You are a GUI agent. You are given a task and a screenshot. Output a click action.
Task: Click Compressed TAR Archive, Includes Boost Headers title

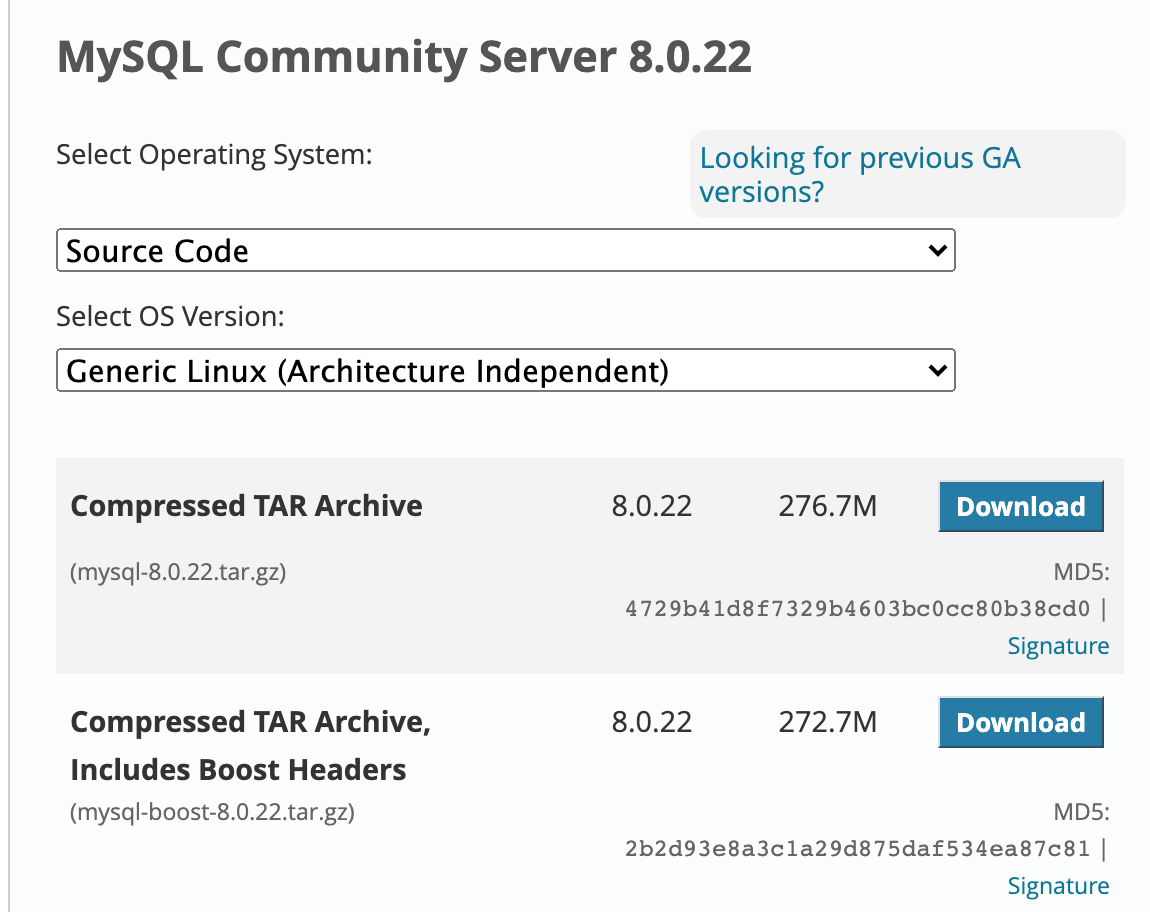pyautogui.click(x=251, y=746)
